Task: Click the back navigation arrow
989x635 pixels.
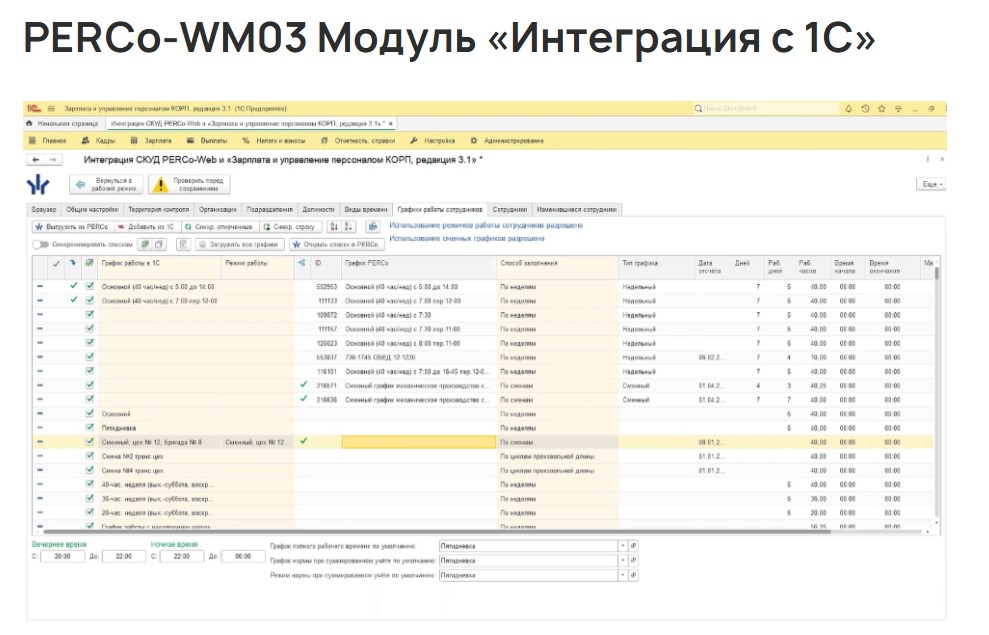Action: click(36, 159)
